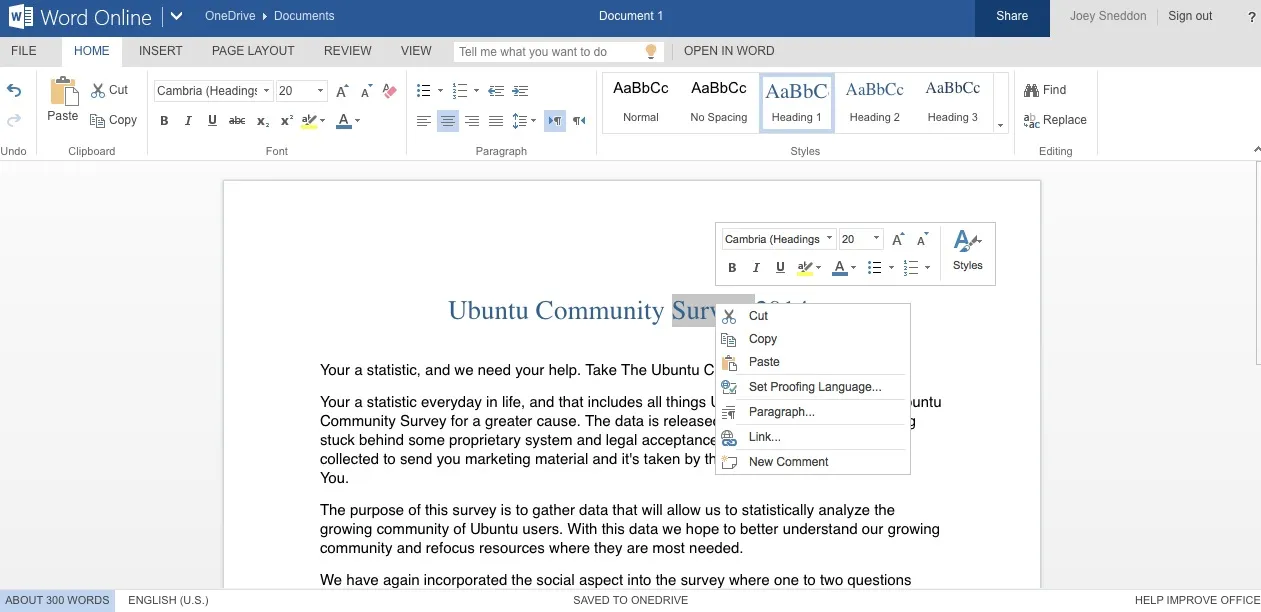Click the Undo icon
The width and height of the screenshot is (1261, 612).
pos(13,89)
